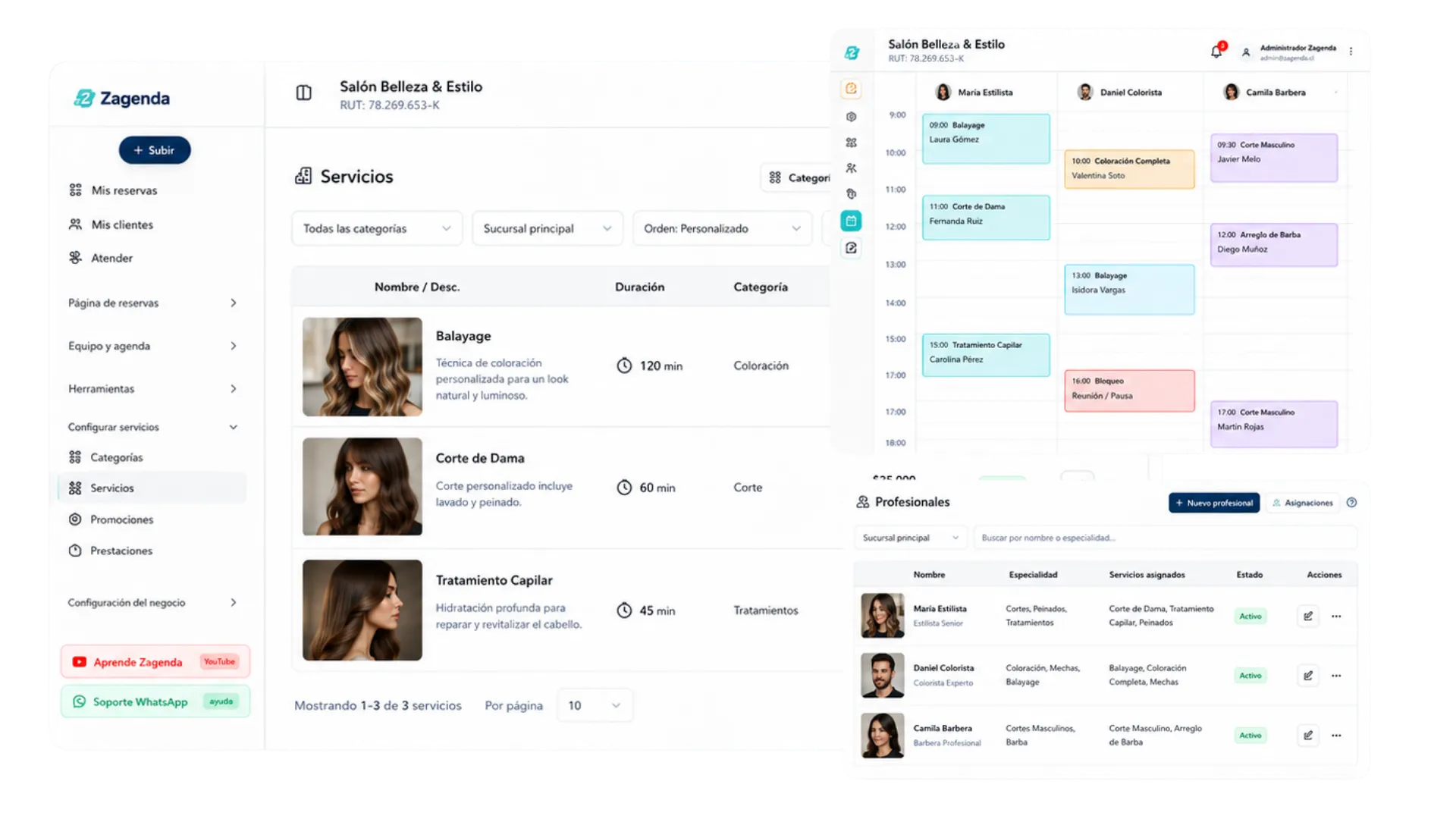Open the Orden: Personalizado dropdown
This screenshot has height=819, width=1456.
pyautogui.click(x=722, y=228)
